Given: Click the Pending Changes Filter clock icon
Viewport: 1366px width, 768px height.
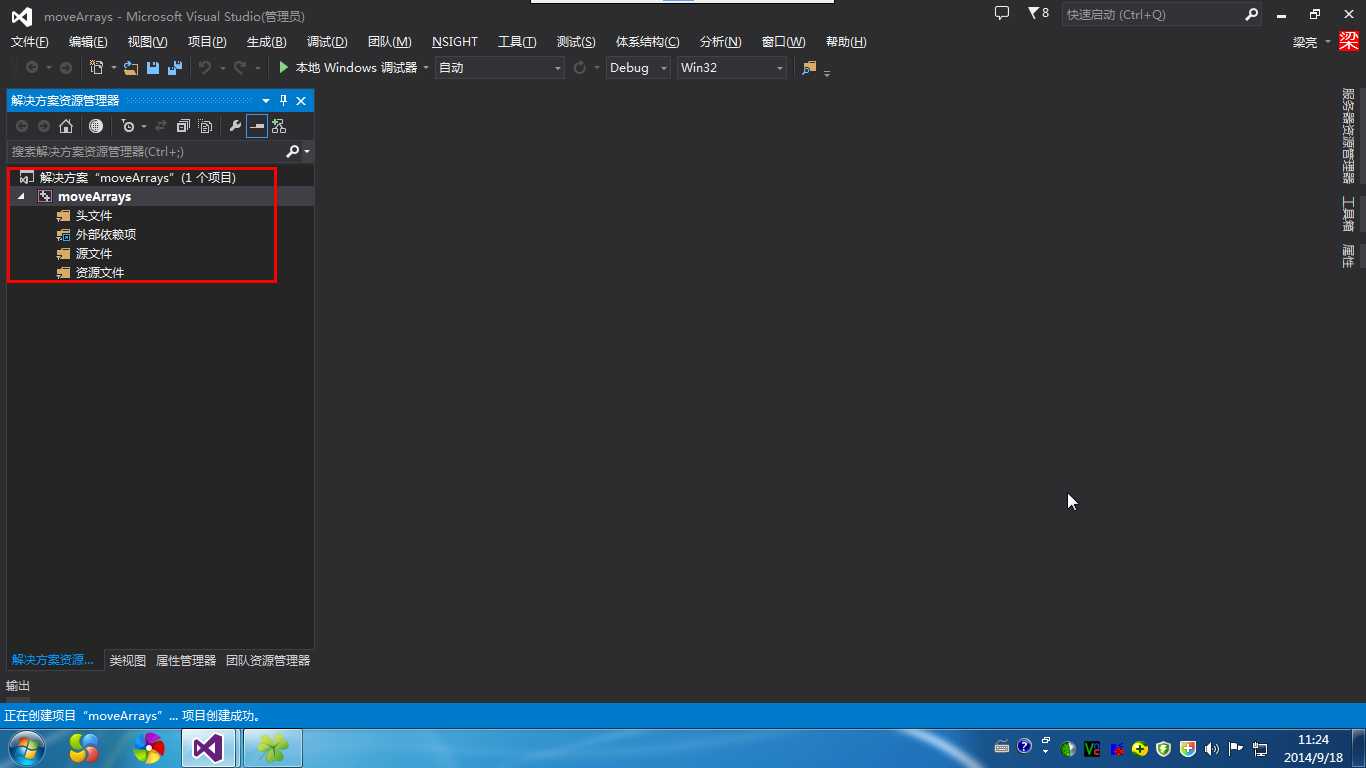Looking at the screenshot, I should point(128,126).
